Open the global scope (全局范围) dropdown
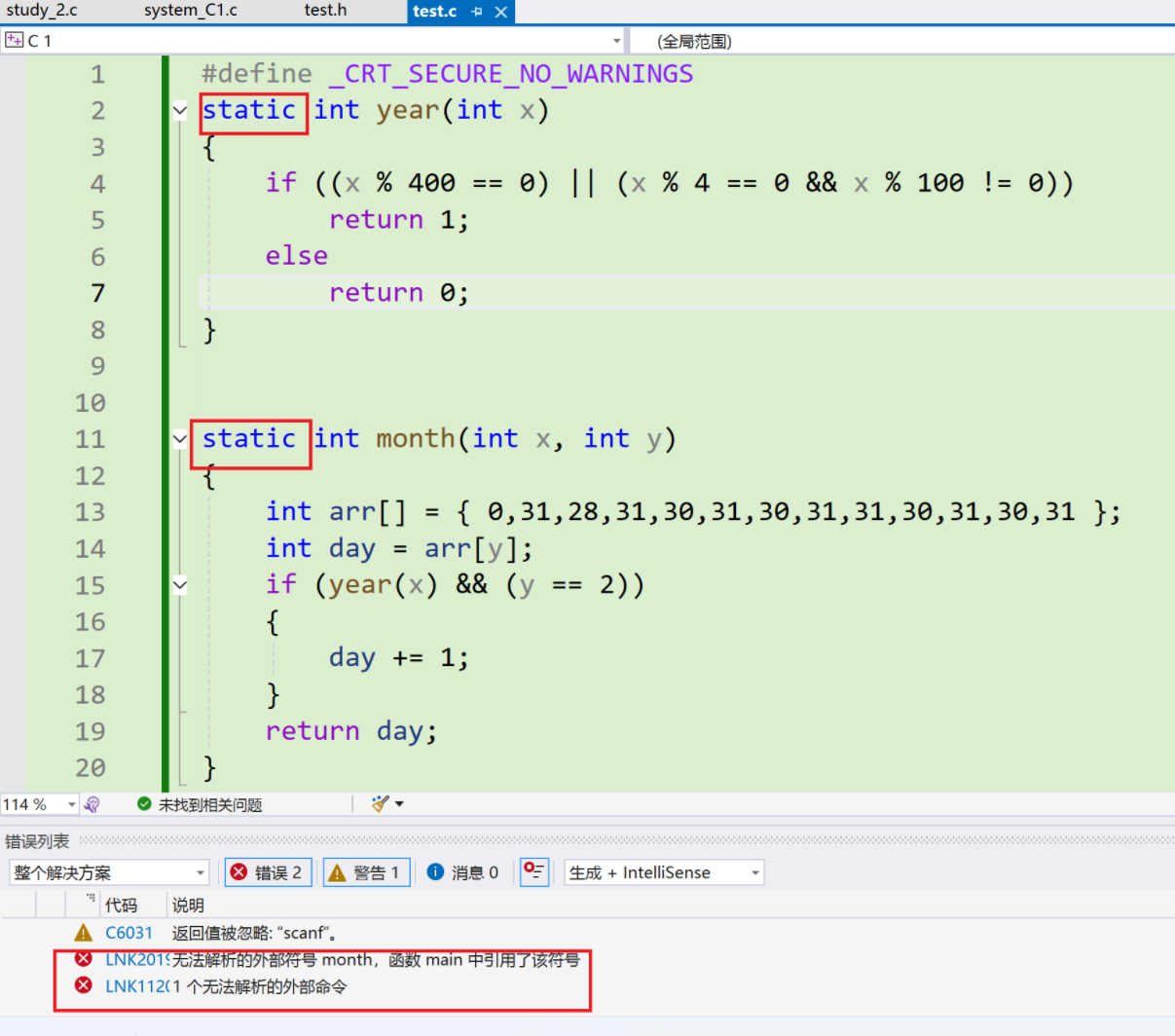 coord(901,41)
